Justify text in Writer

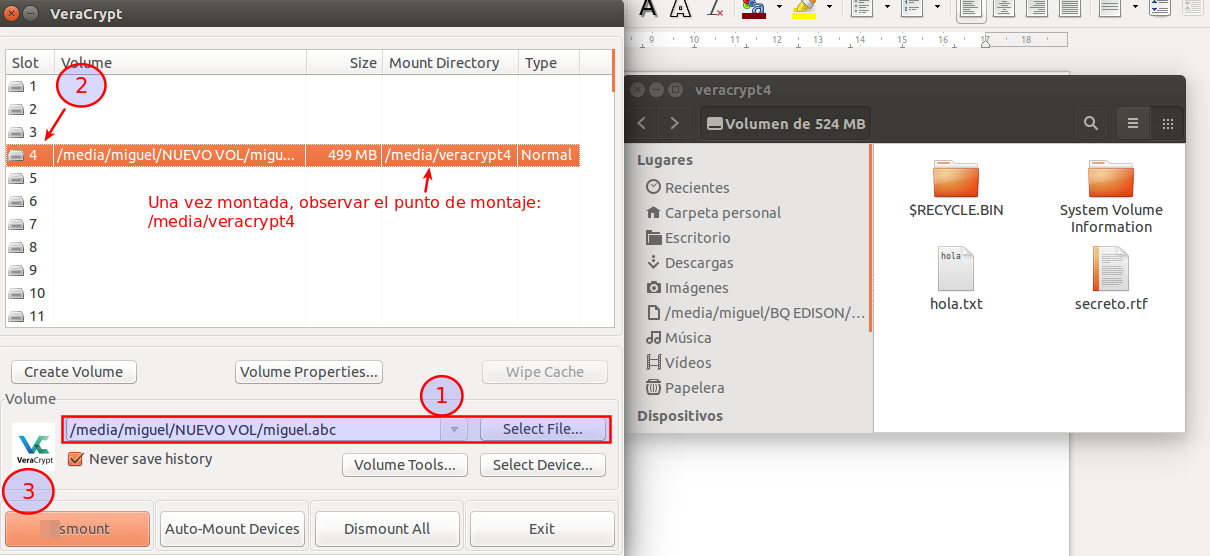pyautogui.click(x=1070, y=8)
